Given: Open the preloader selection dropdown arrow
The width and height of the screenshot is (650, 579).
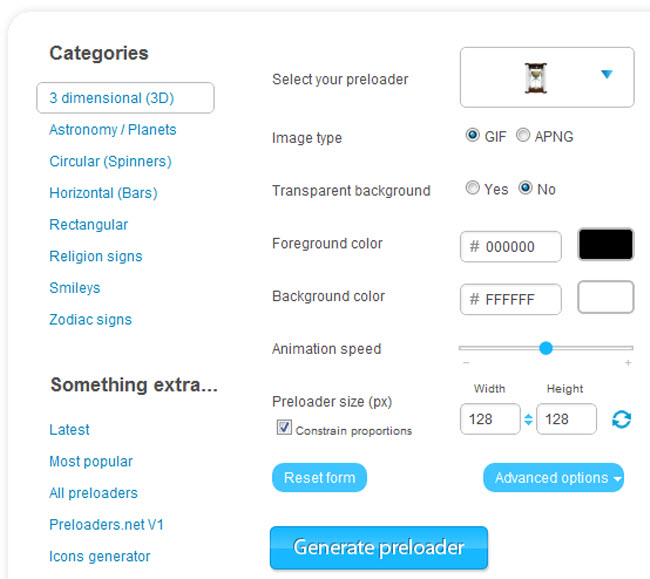Looking at the screenshot, I should (606, 74).
